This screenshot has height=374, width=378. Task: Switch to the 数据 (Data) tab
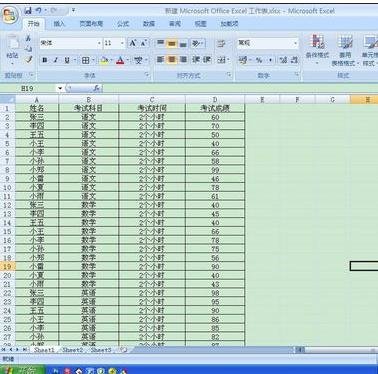(149, 24)
